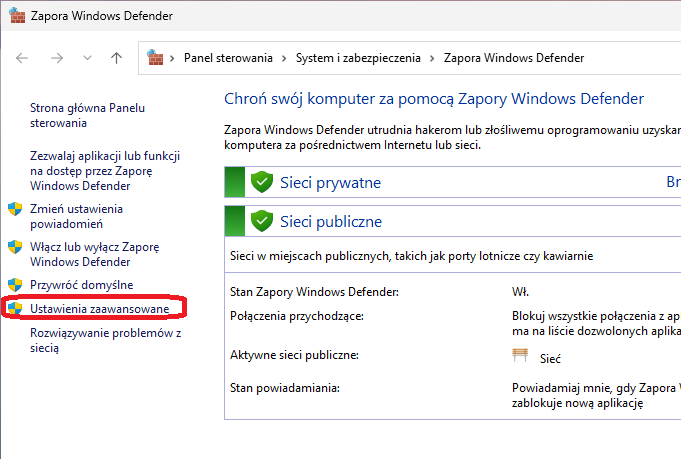Click the Przywróć domyślne link
This screenshot has width=681, height=459.
pos(81,285)
